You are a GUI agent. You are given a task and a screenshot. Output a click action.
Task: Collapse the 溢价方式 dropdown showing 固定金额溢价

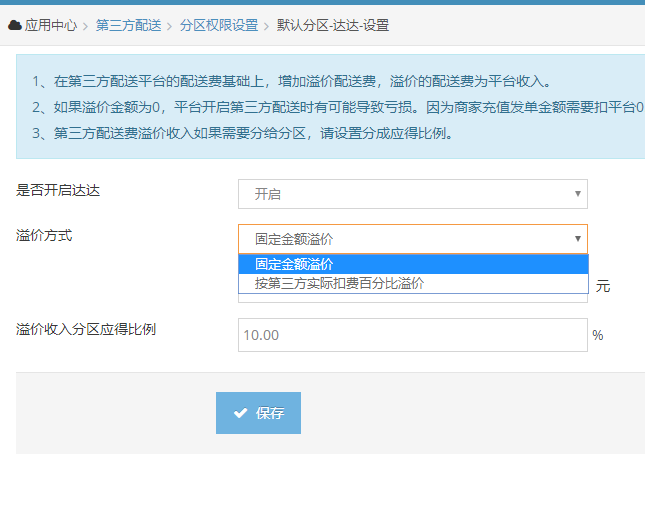pyautogui.click(x=412, y=239)
